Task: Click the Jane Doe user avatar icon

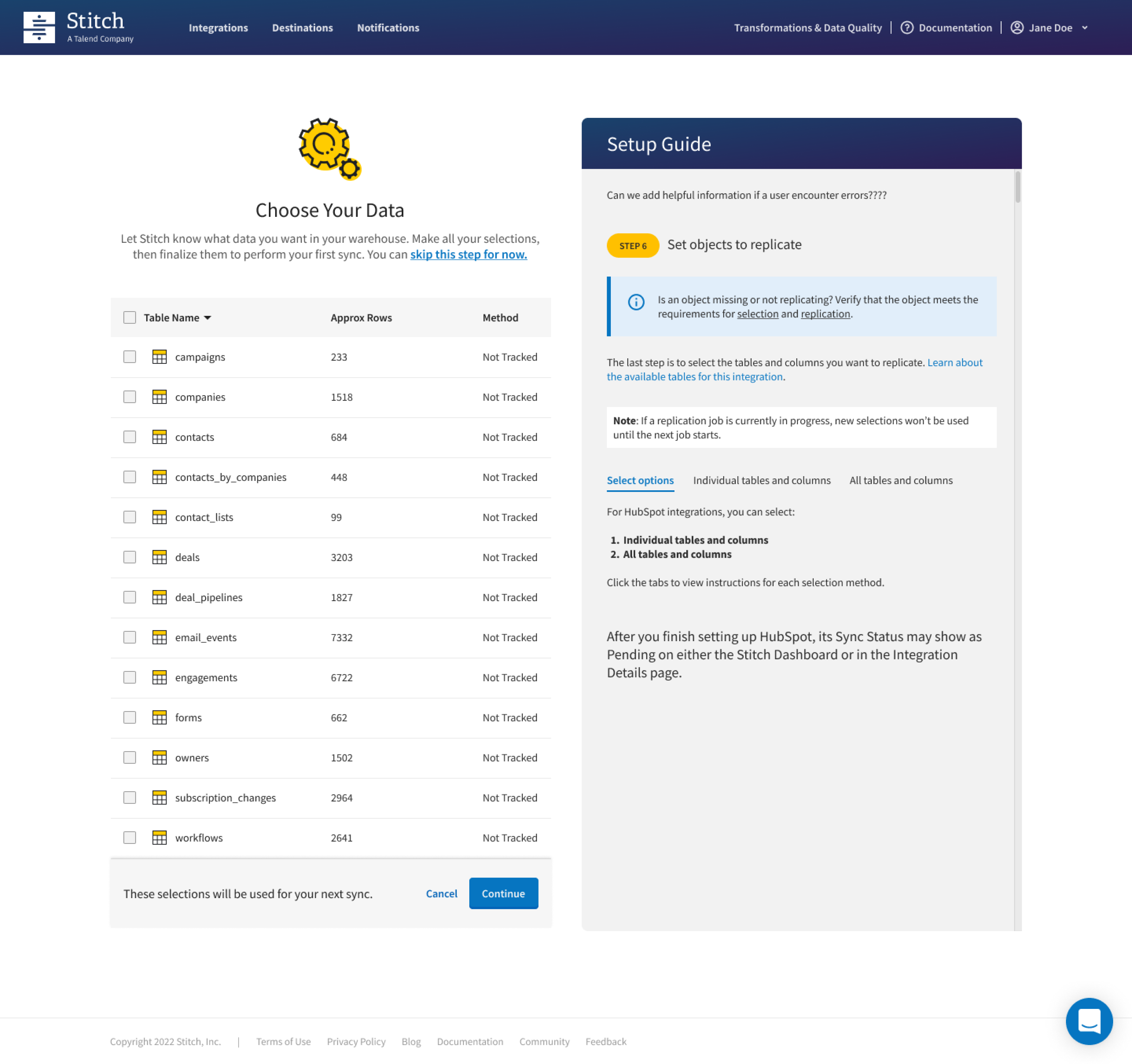Action: point(1016,28)
